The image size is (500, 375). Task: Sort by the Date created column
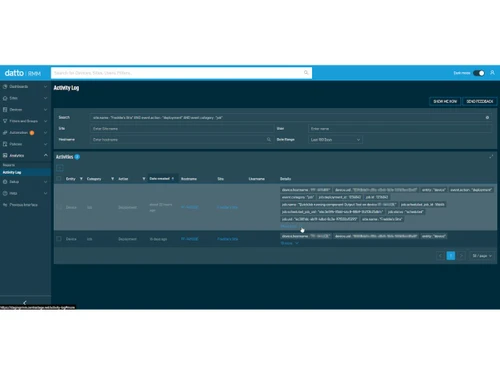click(x=162, y=179)
